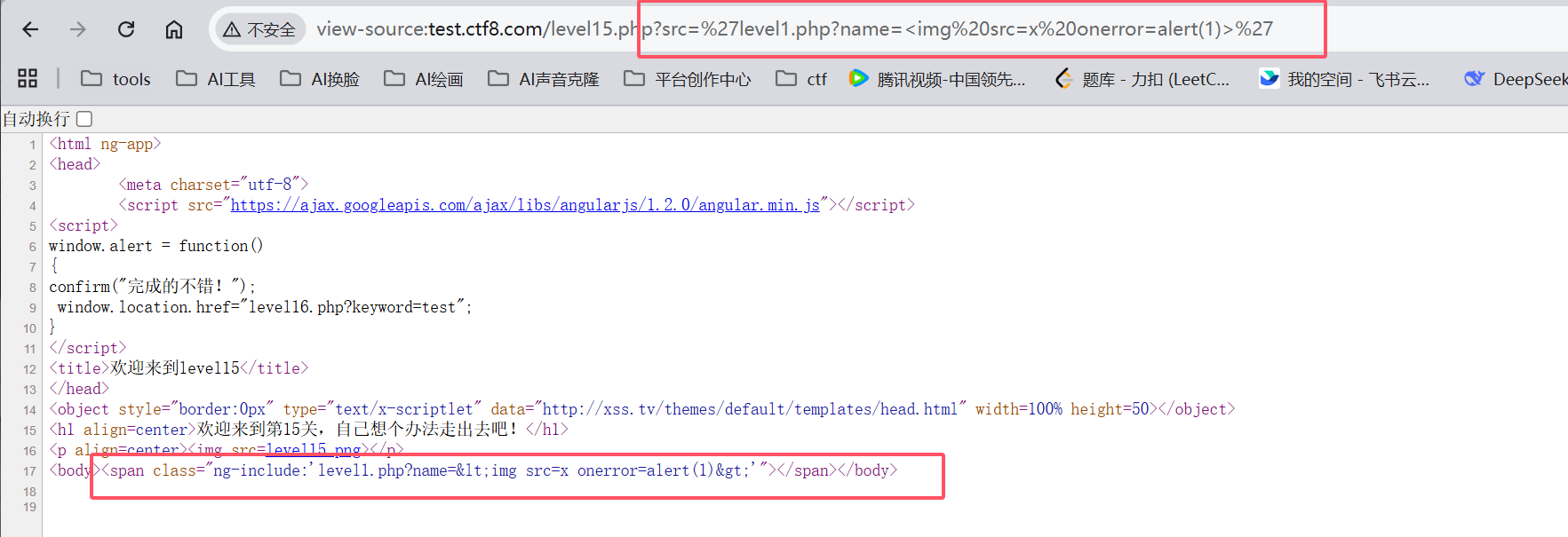Click line number 14 in the gutter
Viewport: 1568px width, 537px height.
pyautogui.click(x=29, y=410)
